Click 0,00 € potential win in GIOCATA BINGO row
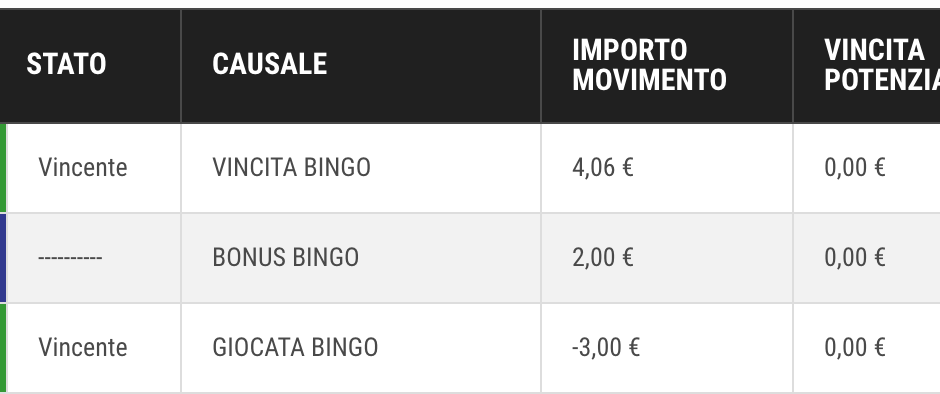This screenshot has width=940, height=394. [854, 347]
